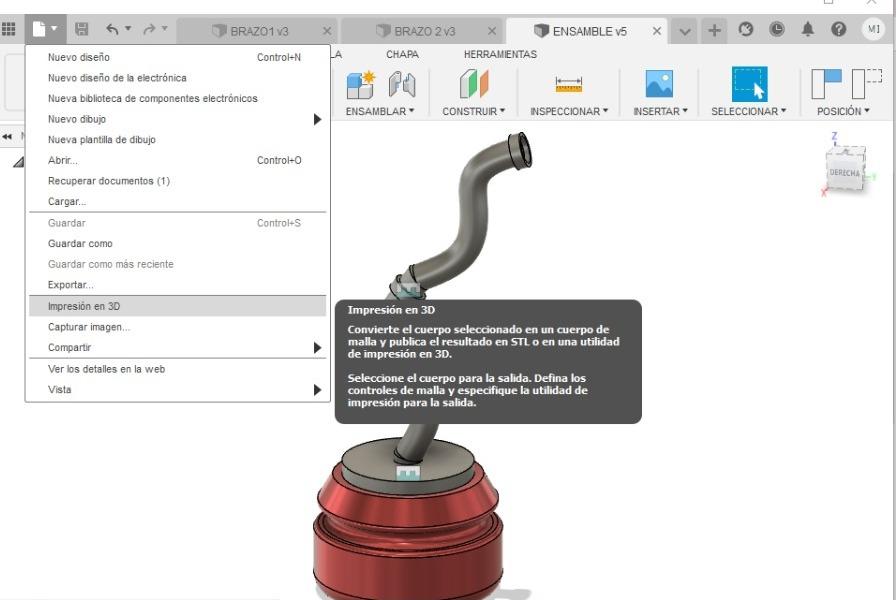The image size is (896, 600).
Task: Click the Select tool icon
Action: point(749,84)
